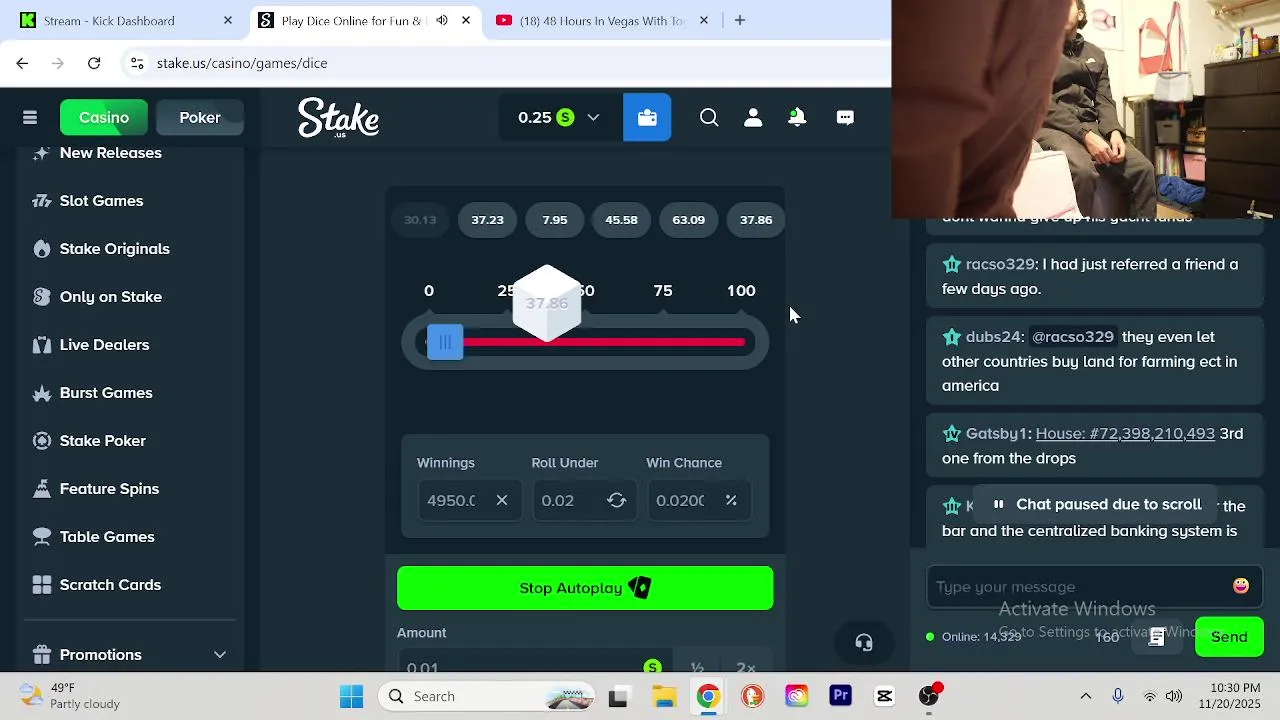1280x720 pixels.
Task: Open New Releases in sidebar
Action: coord(111,153)
